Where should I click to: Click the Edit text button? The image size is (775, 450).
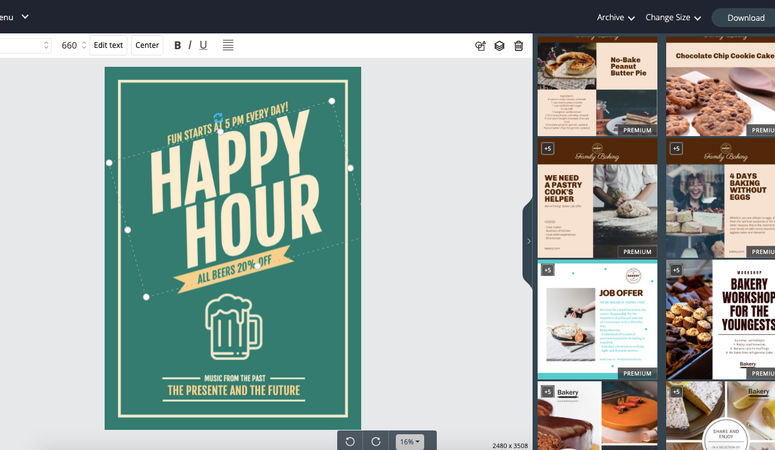108,45
